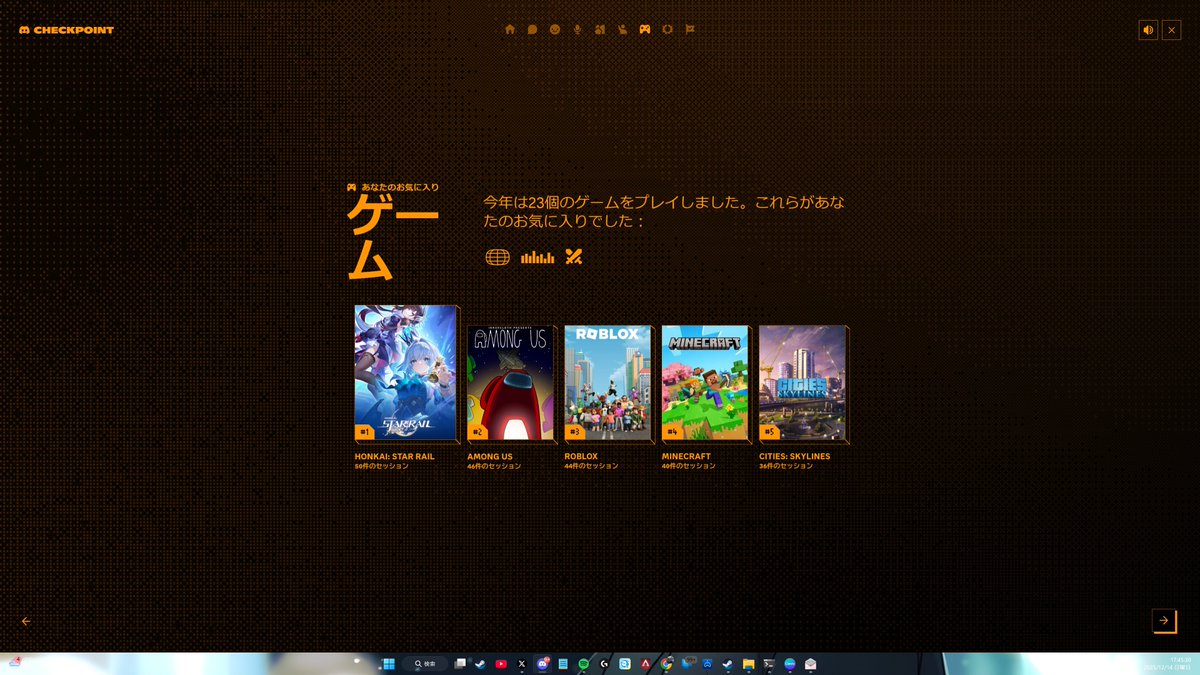Screen dimensions: 1200x675
Task: Open the mail app on taskbar
Action: 810,664
